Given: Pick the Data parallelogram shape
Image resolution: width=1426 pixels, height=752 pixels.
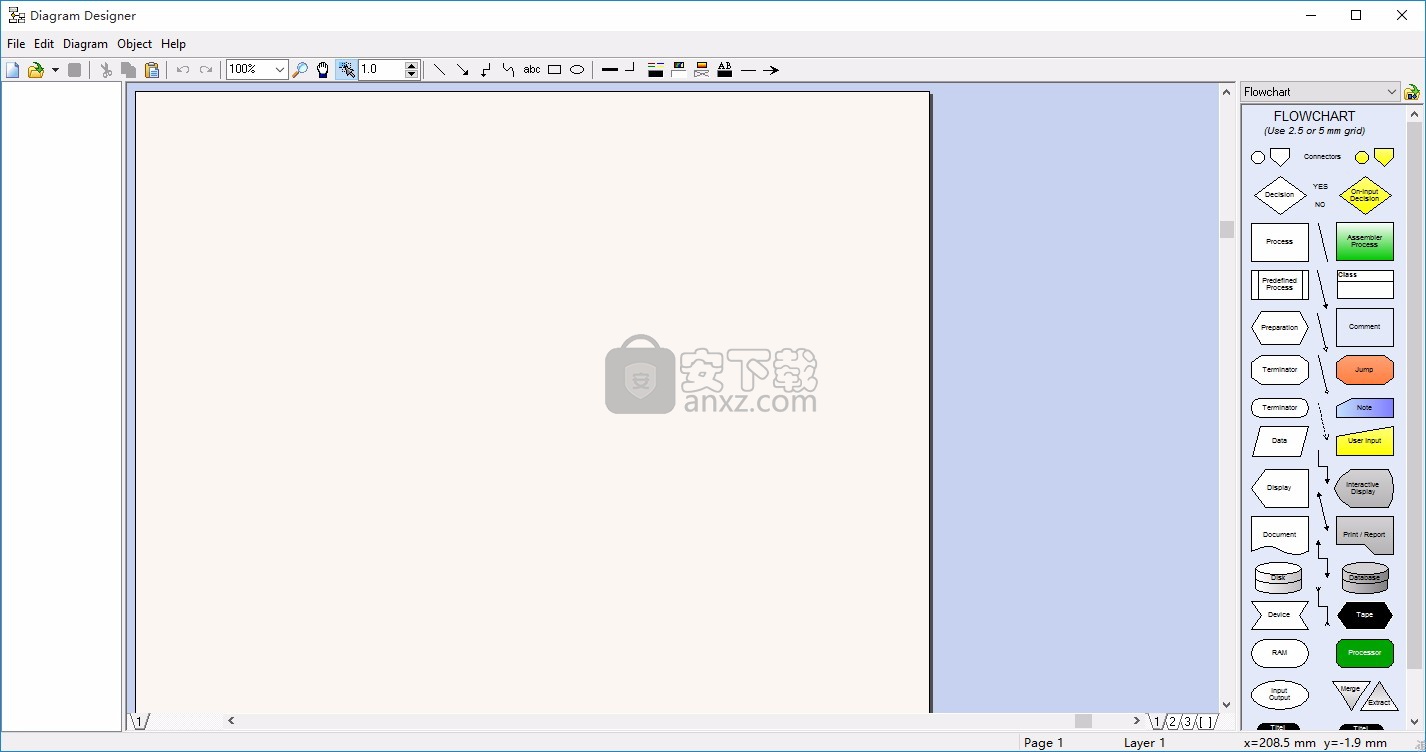Looking at the screenshot, I should click(x=1280, y=441).
